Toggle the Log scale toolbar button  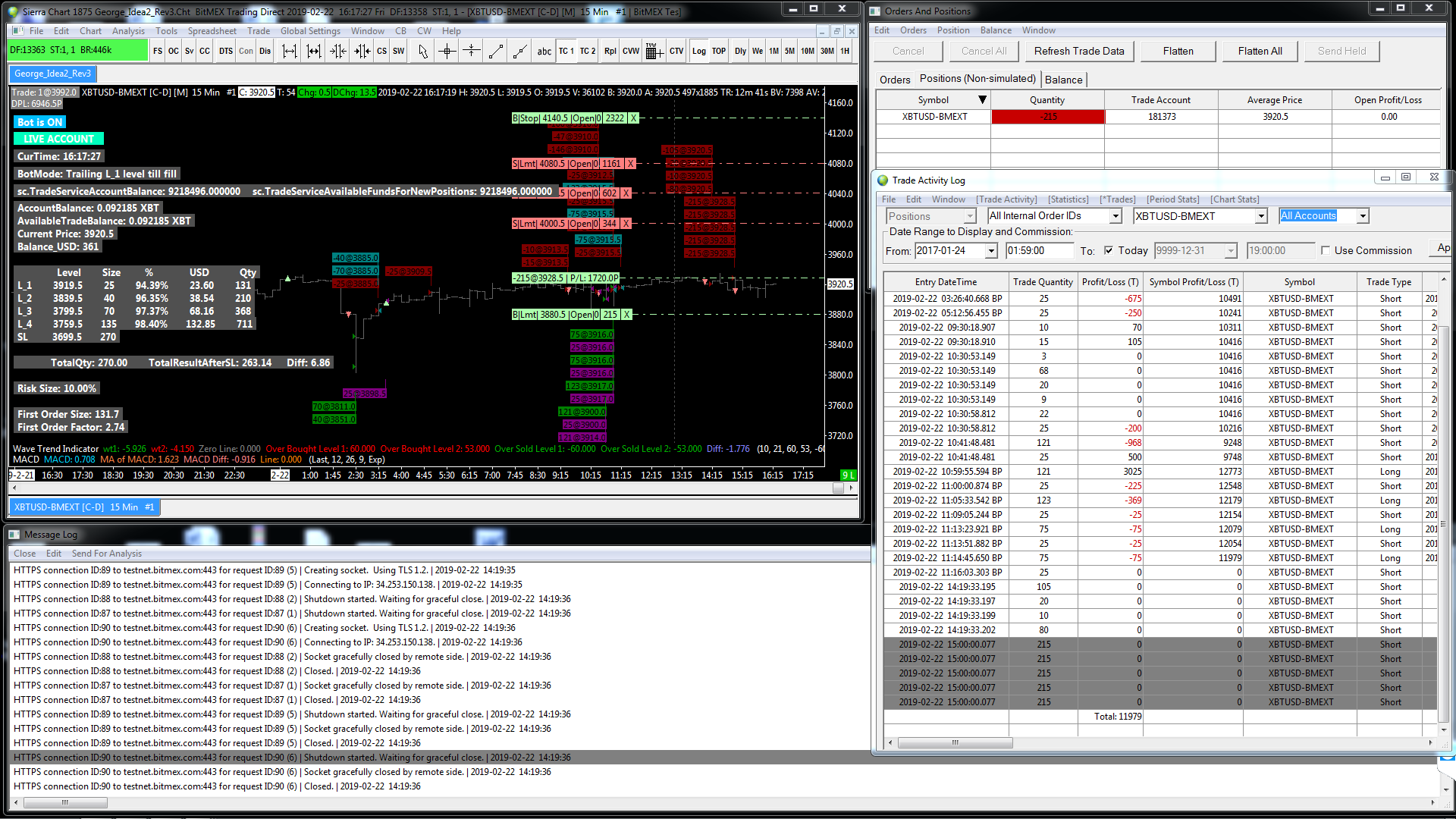point(699,51)
